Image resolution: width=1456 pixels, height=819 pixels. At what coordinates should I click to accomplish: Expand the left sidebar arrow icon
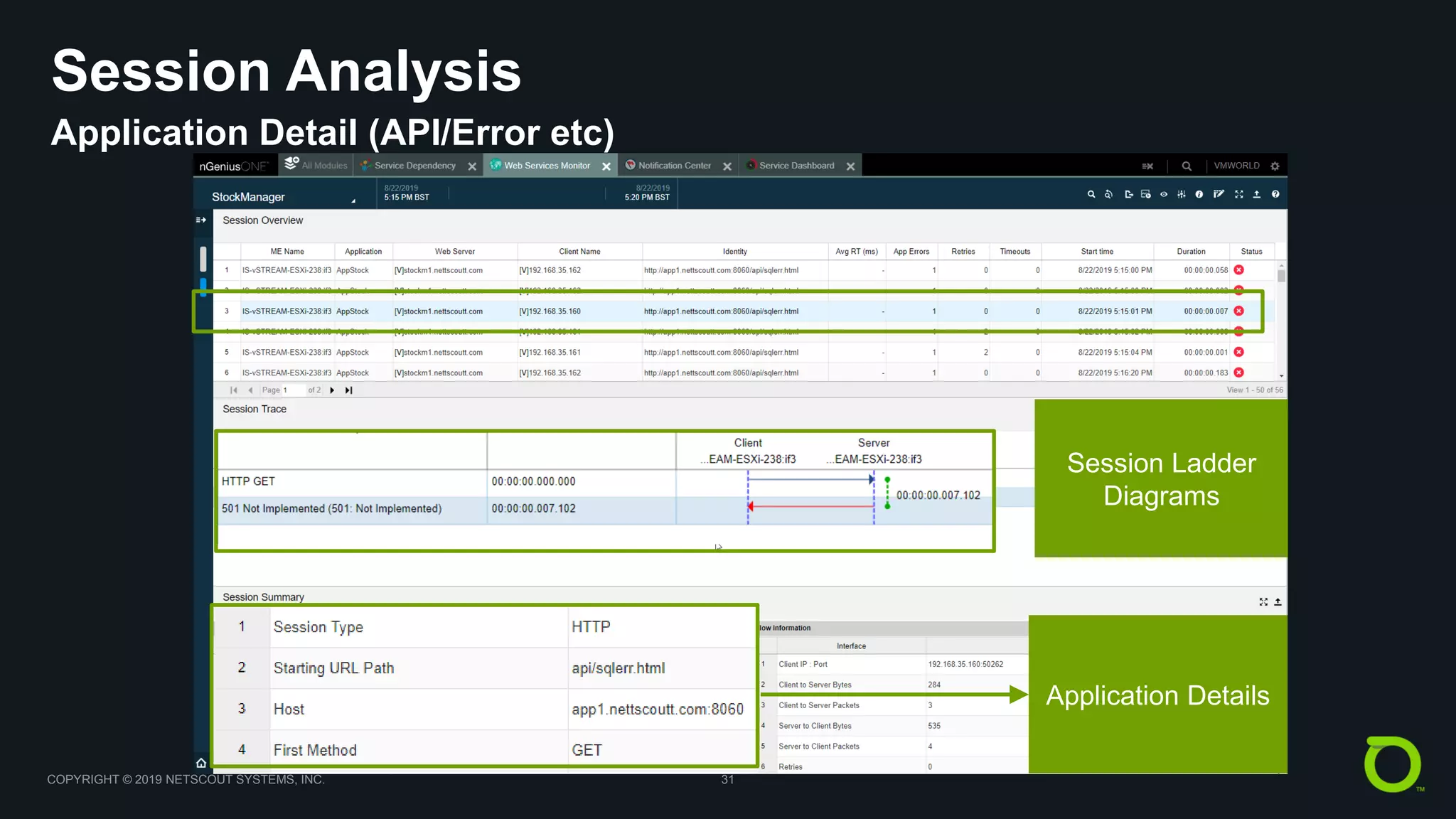point(201,220)
